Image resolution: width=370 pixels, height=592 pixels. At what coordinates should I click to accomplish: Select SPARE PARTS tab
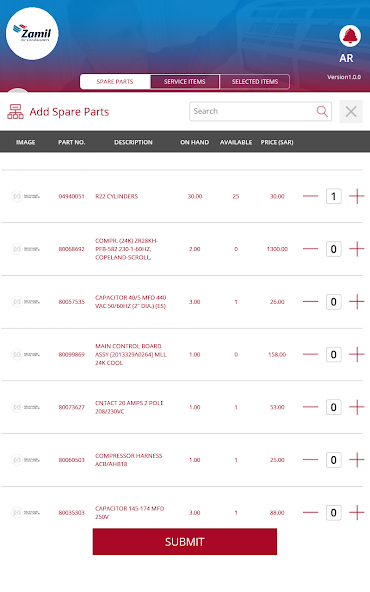point(115,82)
